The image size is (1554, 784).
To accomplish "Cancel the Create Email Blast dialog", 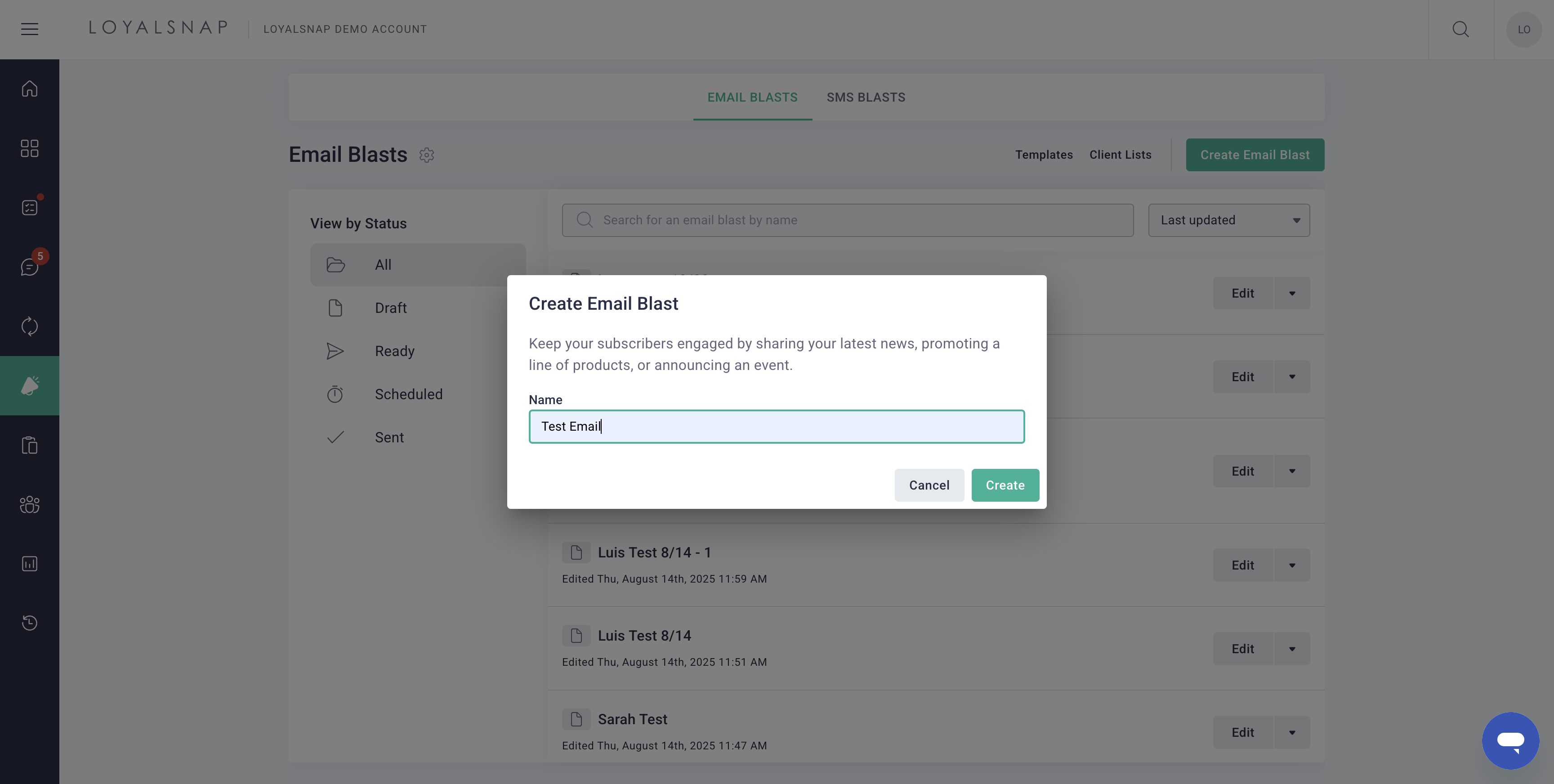I will point(929,485).
